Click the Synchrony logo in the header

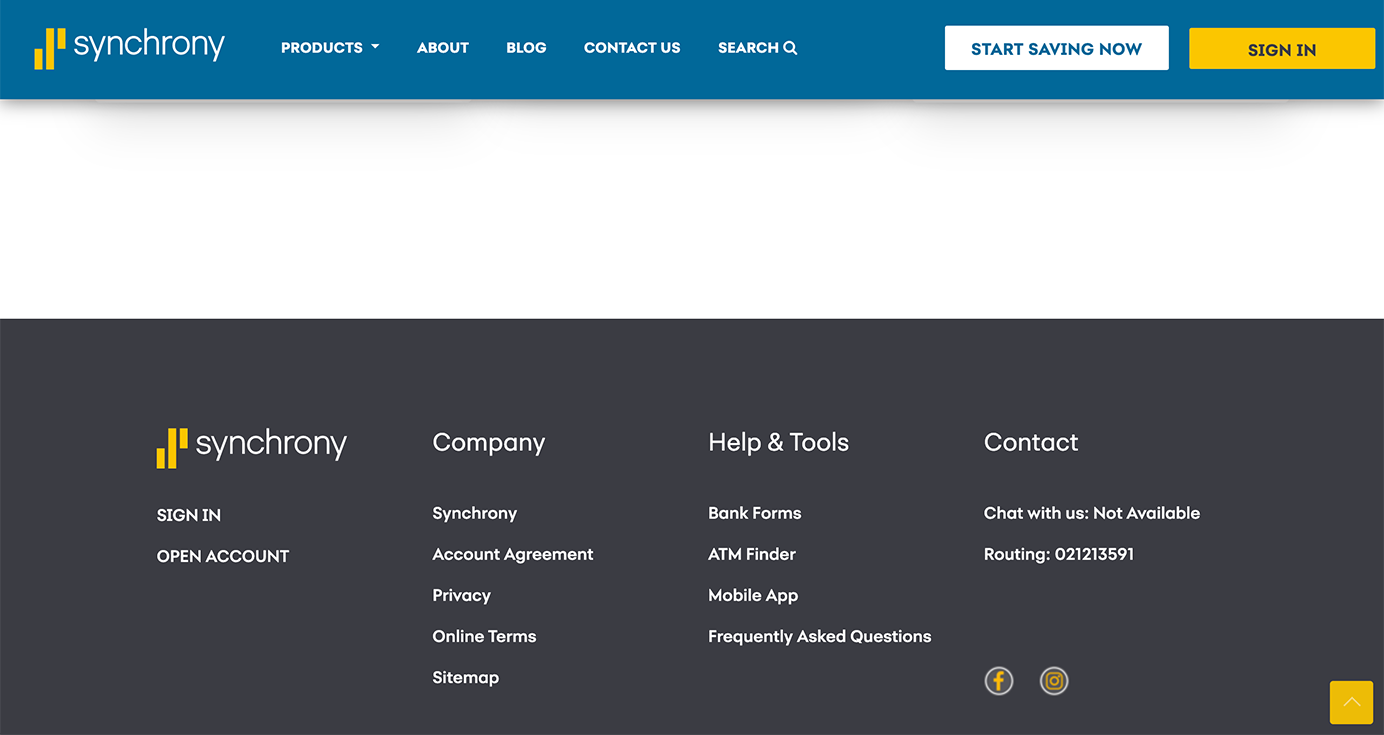pyautogui.click(x=130, y=47)
